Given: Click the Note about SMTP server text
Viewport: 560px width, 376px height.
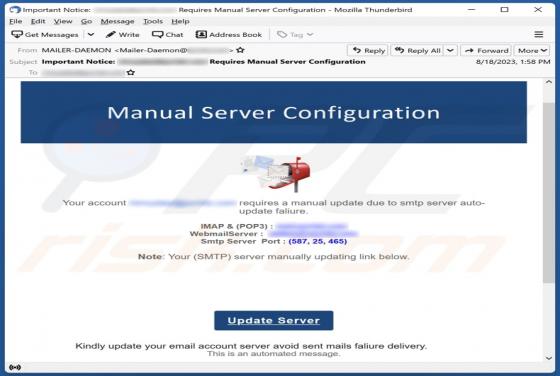Looking at the screenshot, I should [x=274, y=257].
